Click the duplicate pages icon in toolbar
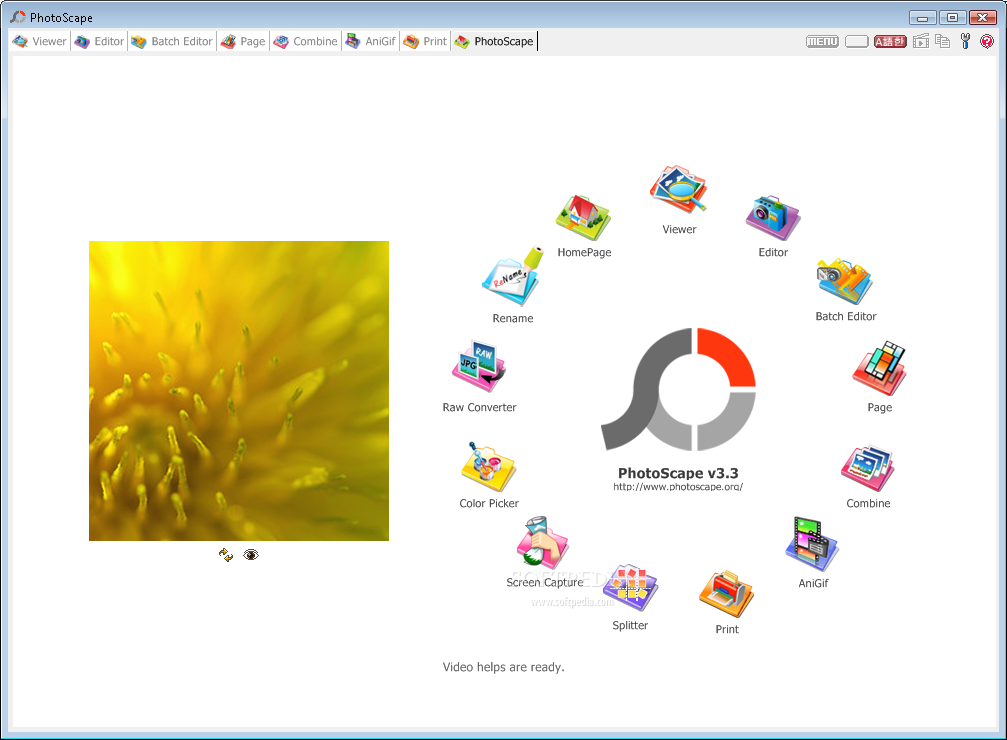 coord(942,41)
